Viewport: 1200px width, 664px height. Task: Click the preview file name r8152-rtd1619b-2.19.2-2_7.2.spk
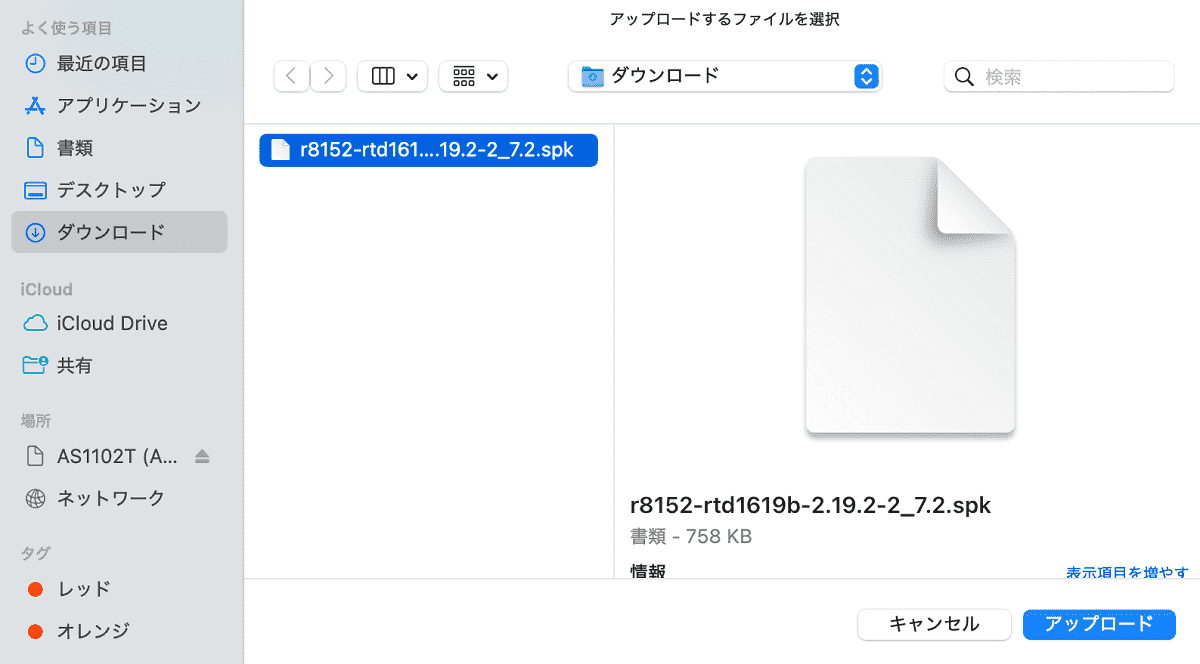click(810, 505)
